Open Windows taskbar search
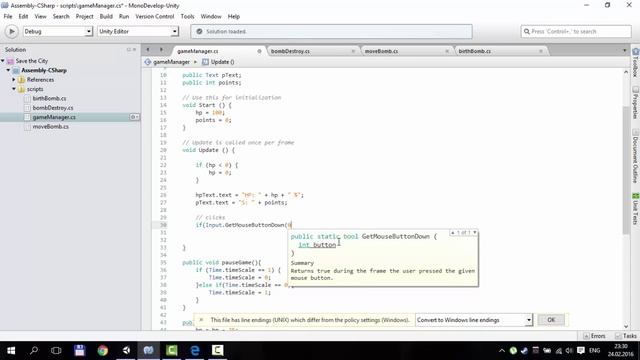 pos(34,350)
